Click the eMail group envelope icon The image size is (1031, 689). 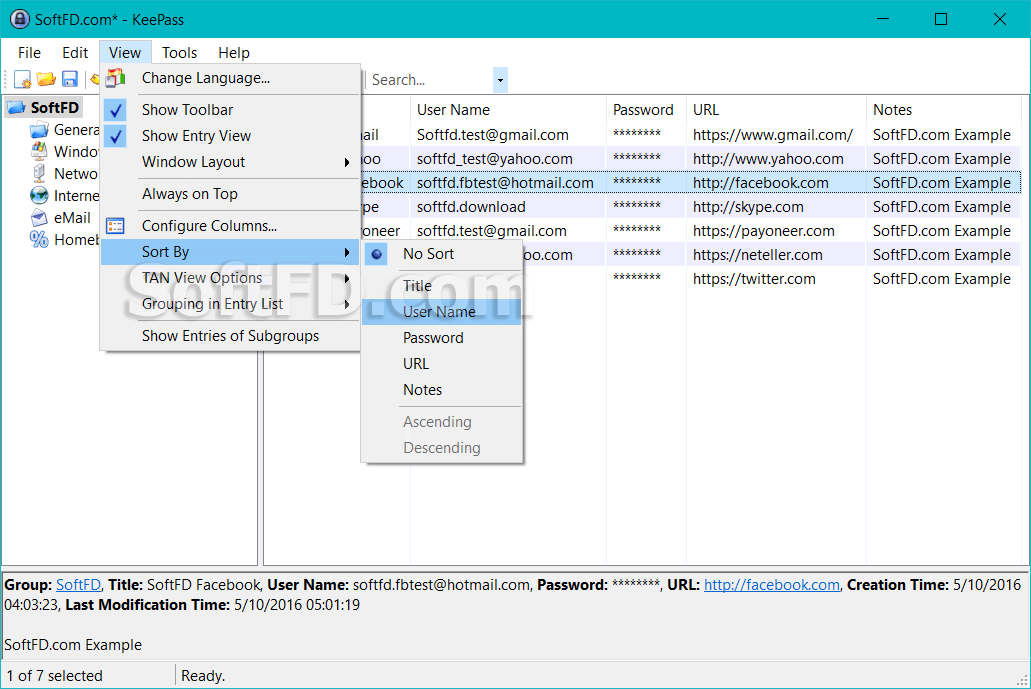click(39, 218)
